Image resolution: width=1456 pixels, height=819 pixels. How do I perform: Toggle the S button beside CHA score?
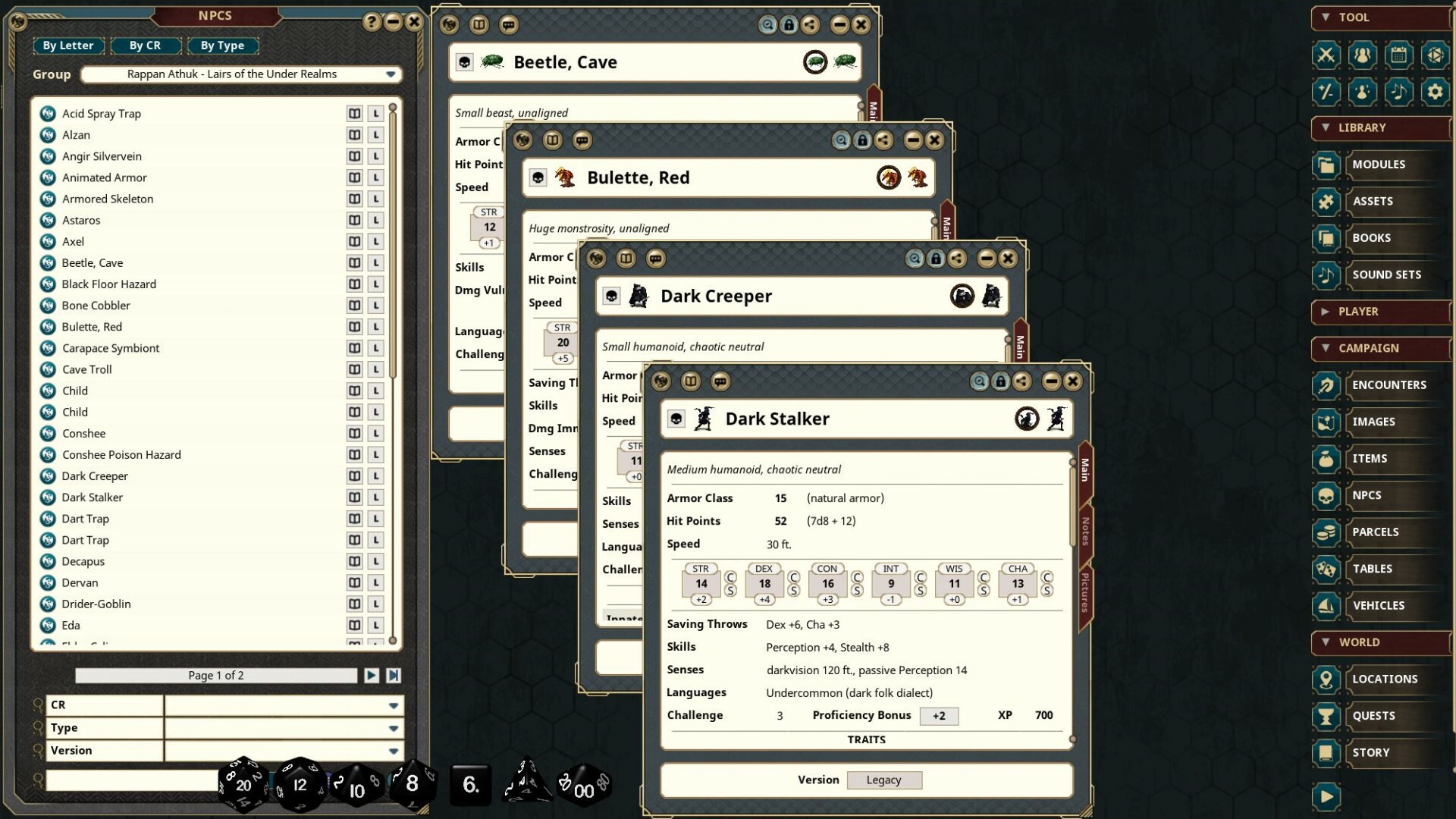pyautogui.click(x=1047, y=590)
